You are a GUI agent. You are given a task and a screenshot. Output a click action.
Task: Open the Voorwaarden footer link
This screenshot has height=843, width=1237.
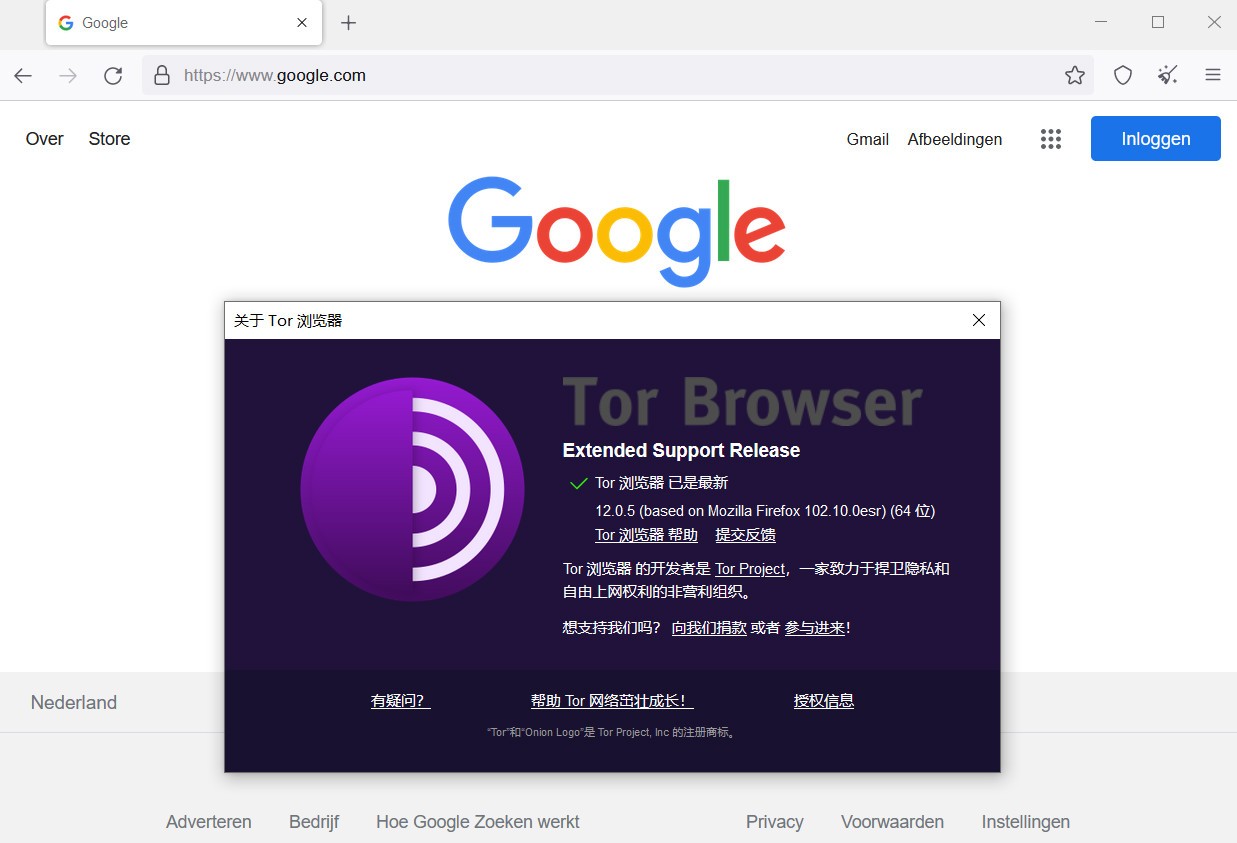pos(892,822)
